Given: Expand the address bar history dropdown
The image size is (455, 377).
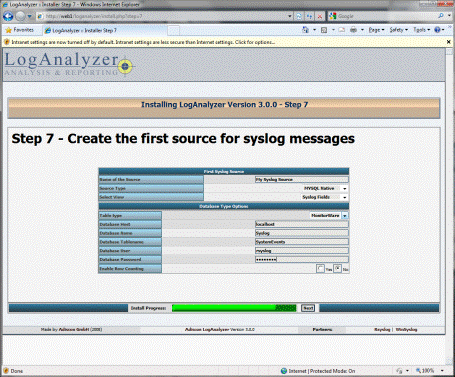Looking at the screenshot, I should coord(290,16).
